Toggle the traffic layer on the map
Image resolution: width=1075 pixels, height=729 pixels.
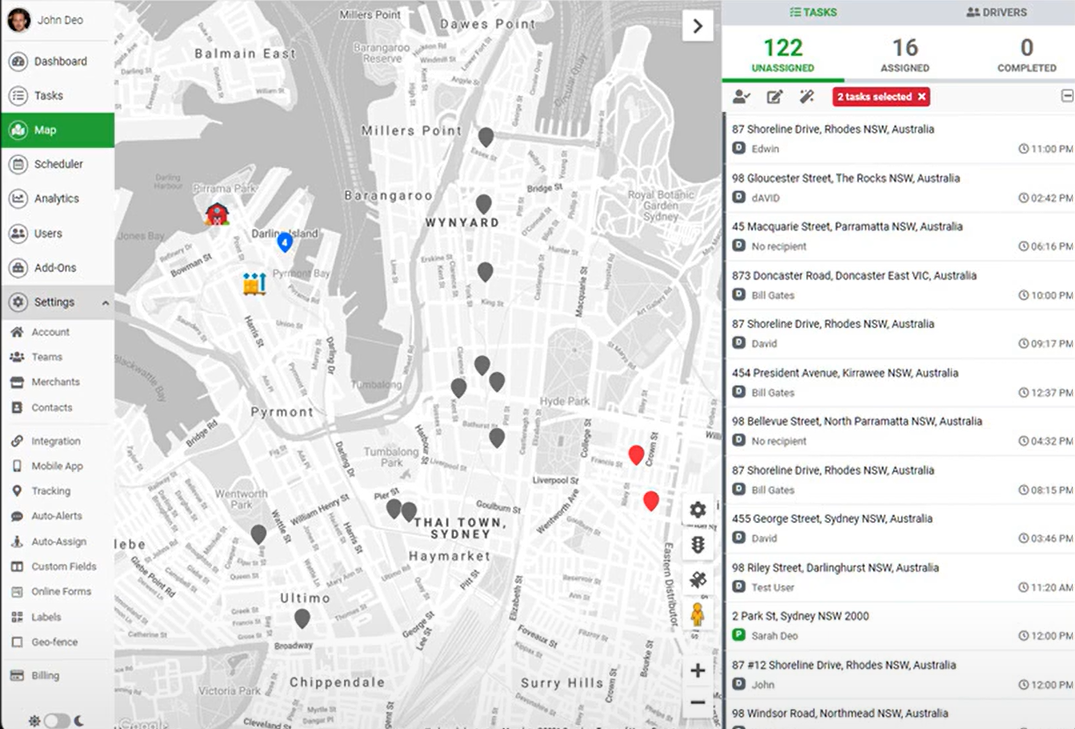(697, 545)
